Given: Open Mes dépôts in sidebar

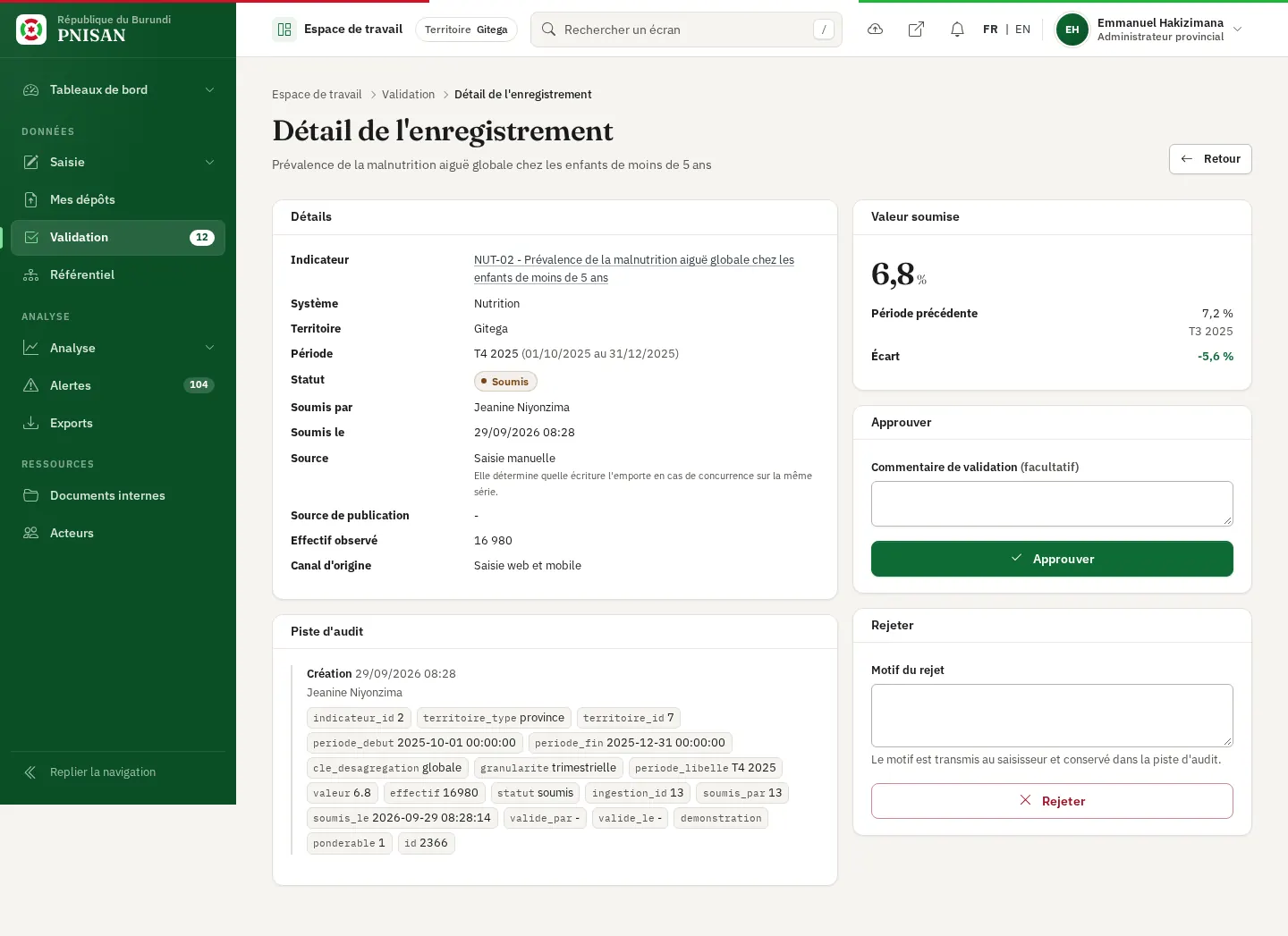Looking at the screenshot, I should pos(118,199).
